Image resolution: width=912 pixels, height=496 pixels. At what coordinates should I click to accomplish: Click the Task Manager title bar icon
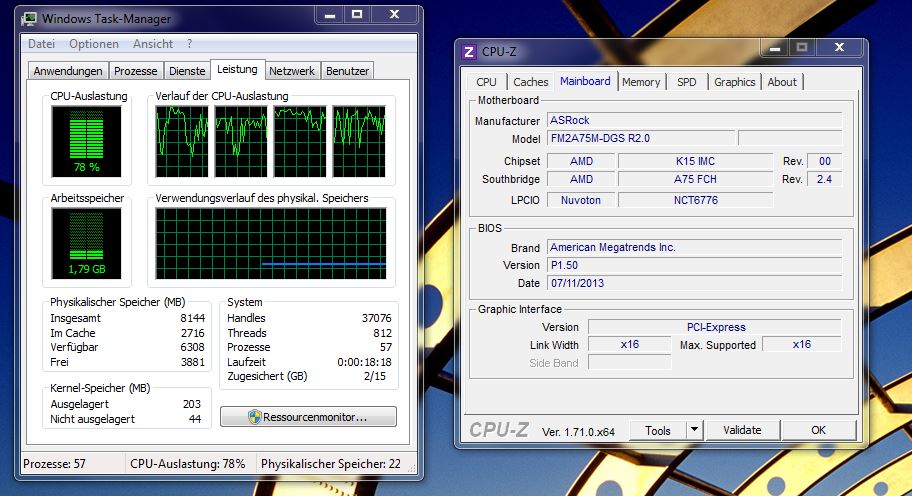[x=28, y=19]
